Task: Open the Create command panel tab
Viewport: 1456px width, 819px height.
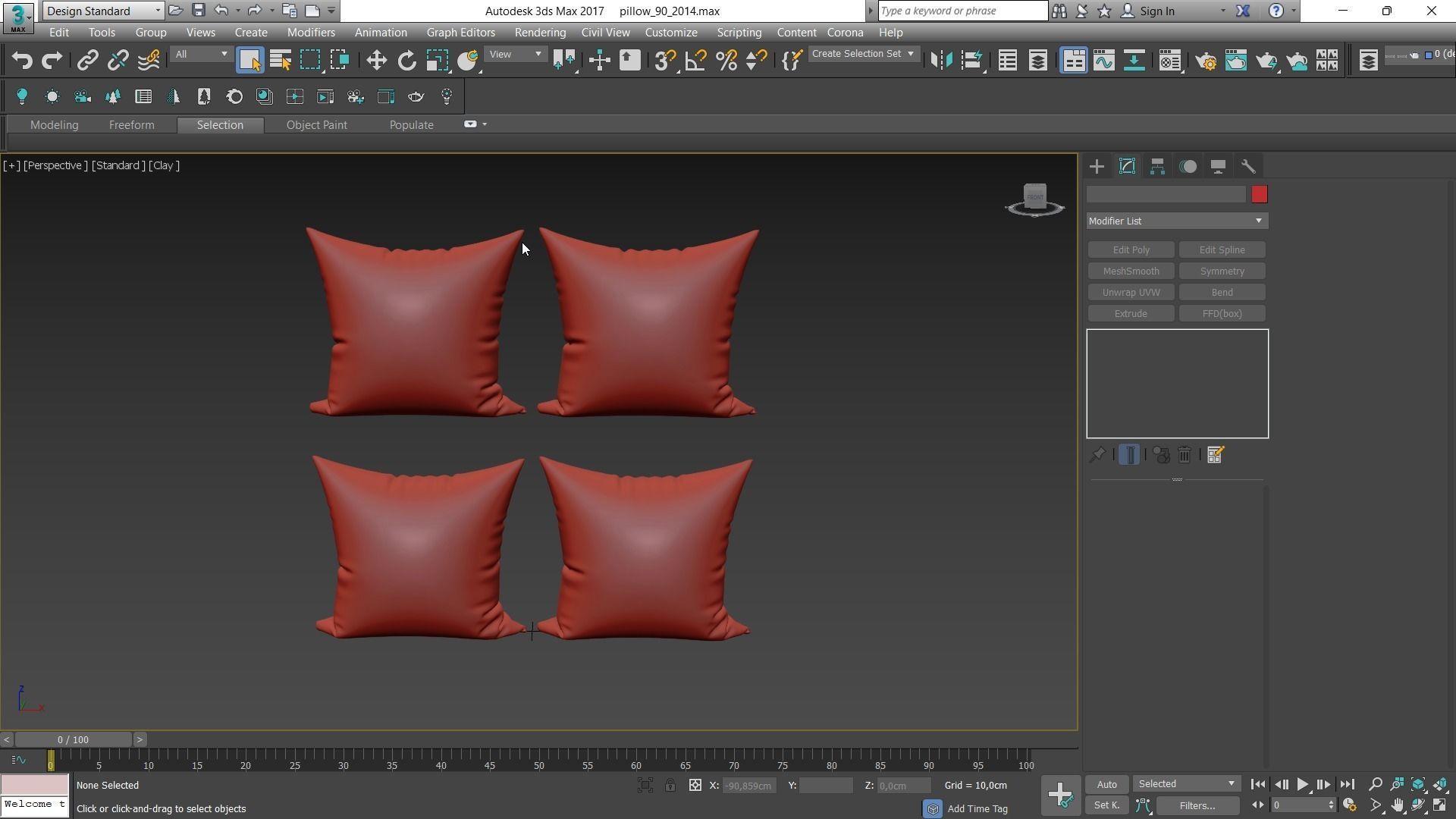Action: click(x=1097, y=167)
